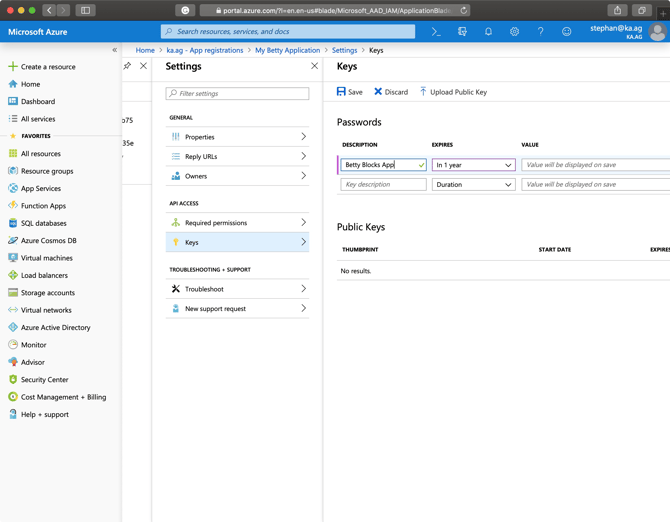This screenshot has width=670, height=522.
Task: Open SQL databases icon in sidebar
Action: [13, 223]
